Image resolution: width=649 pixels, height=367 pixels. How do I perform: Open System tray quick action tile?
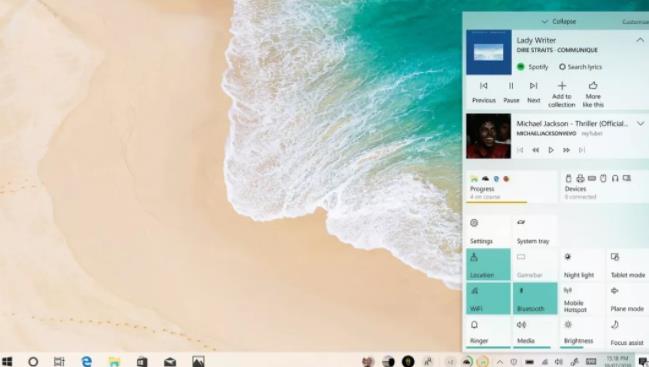(x=535, y=230)
